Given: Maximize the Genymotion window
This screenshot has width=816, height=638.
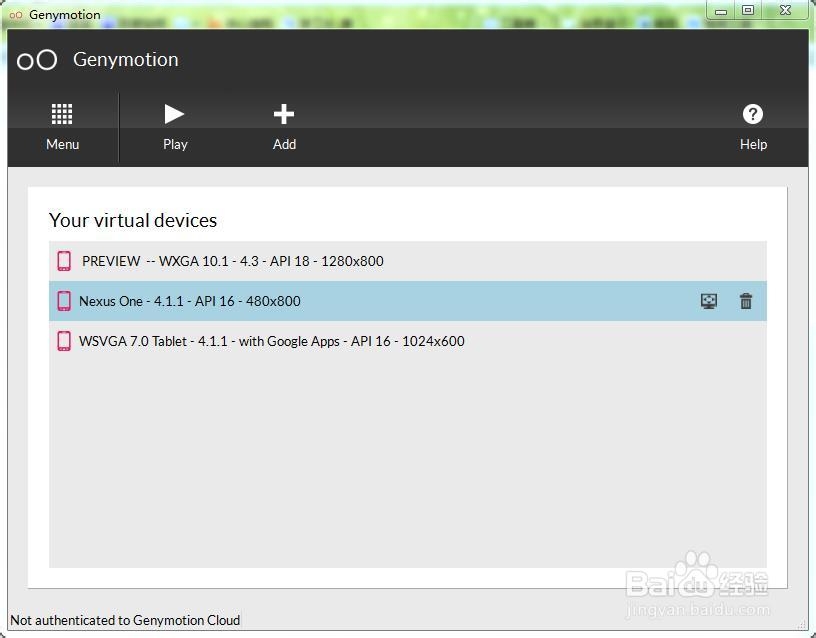Looking at the screenshot, I should [748, 10].
